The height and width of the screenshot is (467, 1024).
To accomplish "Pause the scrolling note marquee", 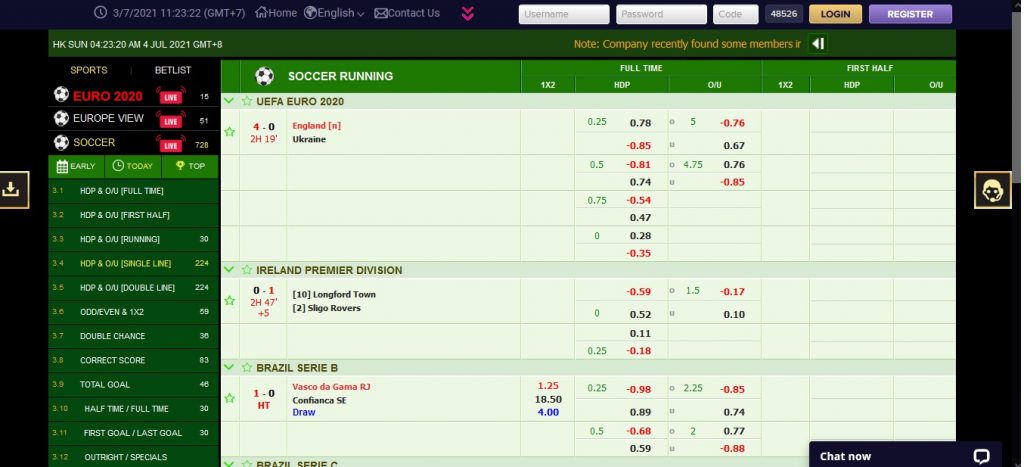I will coord(818,44).
